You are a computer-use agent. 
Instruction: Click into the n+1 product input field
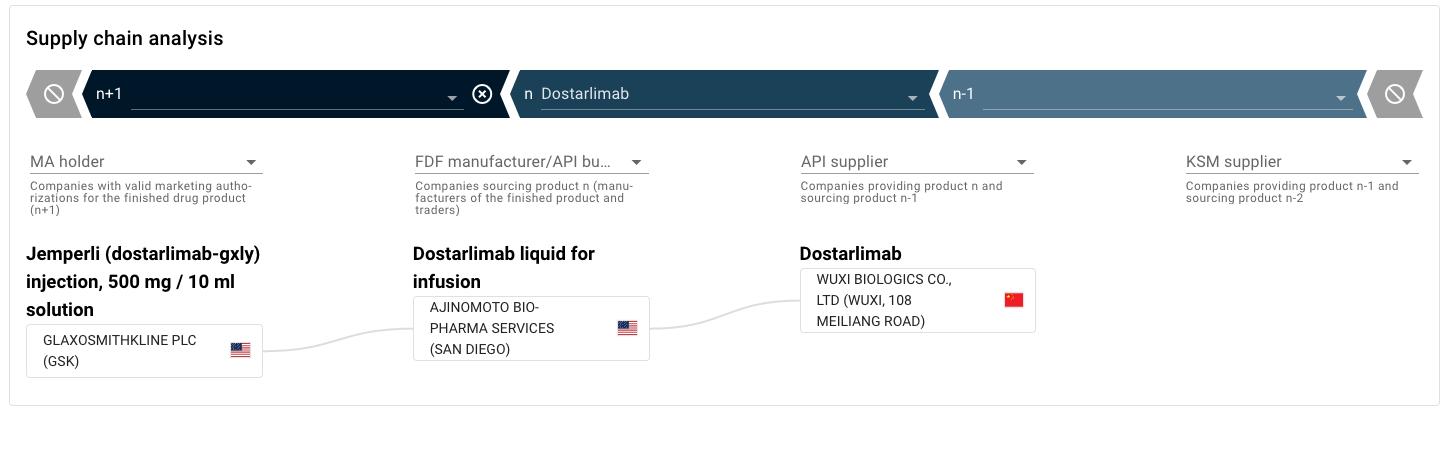285,94
